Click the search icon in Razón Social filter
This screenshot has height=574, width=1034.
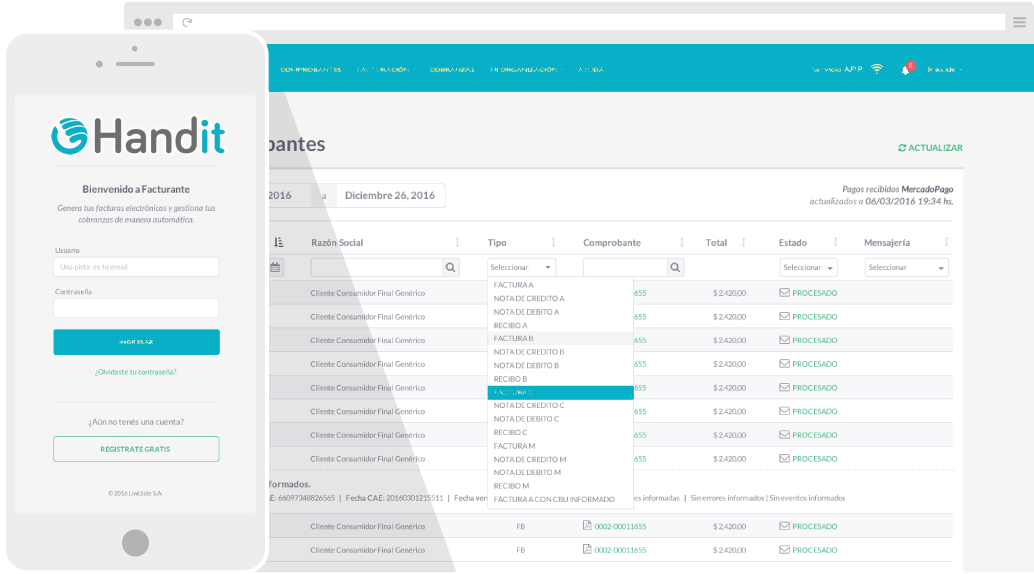point(451,267)
